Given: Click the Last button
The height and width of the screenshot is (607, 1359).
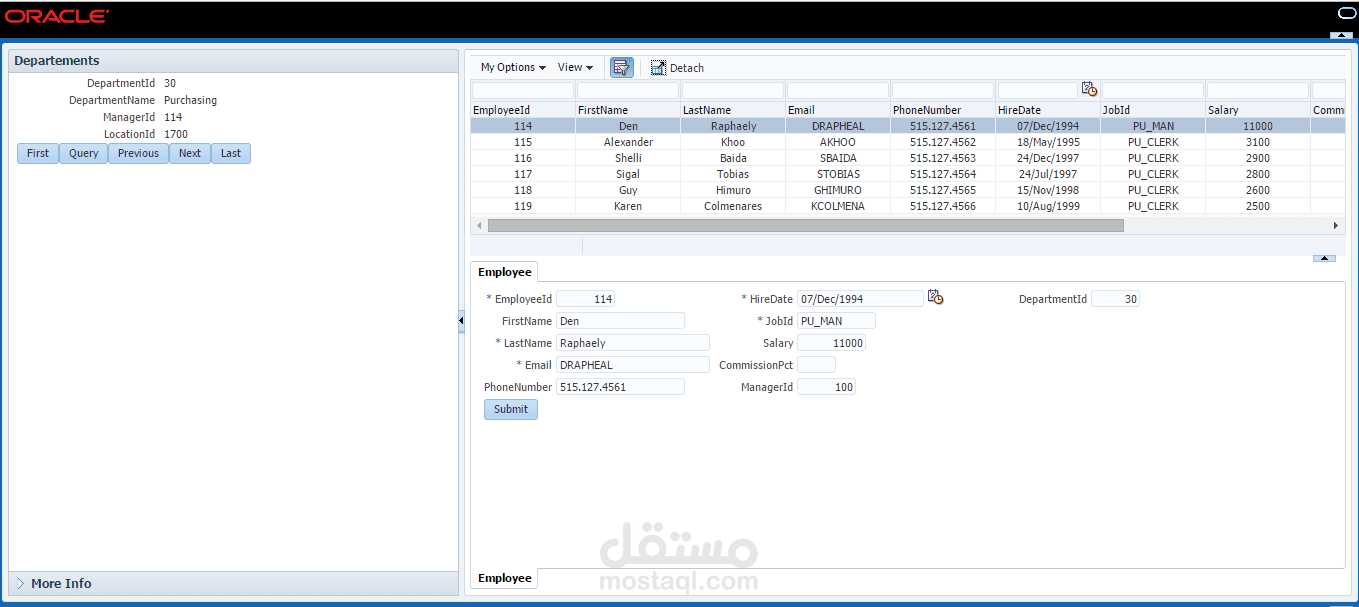Looking at the screenshot, I should (x=231, y=153).
